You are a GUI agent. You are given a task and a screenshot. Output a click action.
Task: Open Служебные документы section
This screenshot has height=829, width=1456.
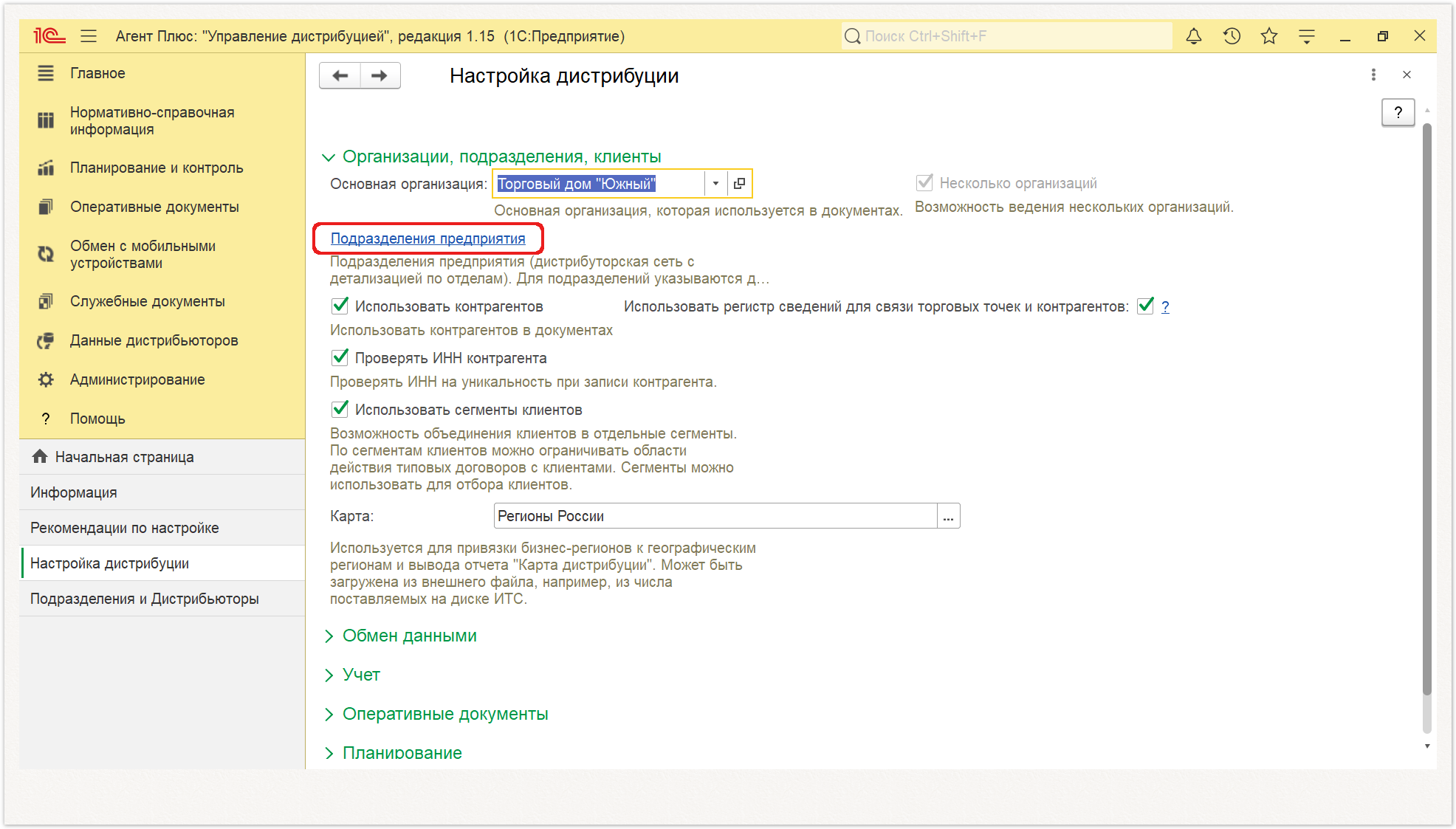pos(148,301)
